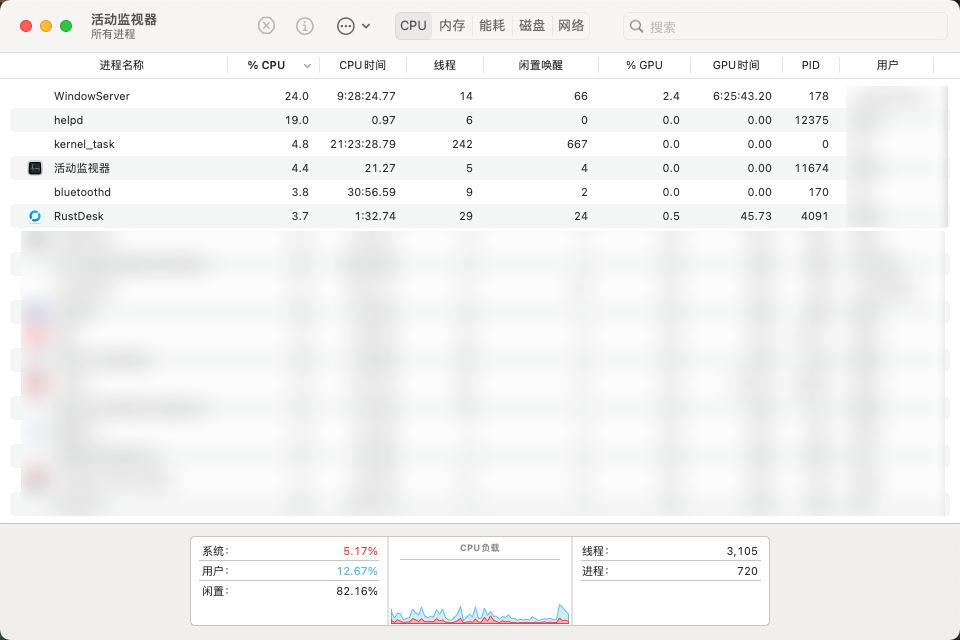Open the process info (ⓘ) toolbar icon
Image resolution: width=960 pixels, height=640 pixels.
pos(304,25)
